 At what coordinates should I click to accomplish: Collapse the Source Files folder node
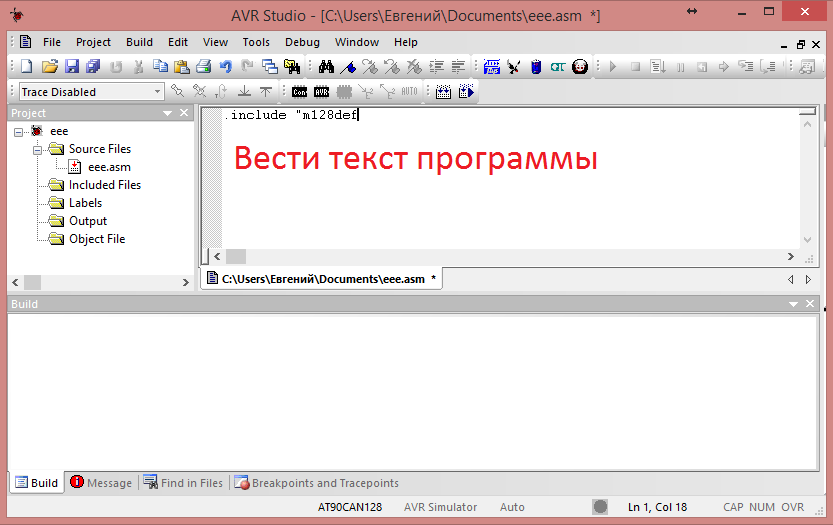37,150
